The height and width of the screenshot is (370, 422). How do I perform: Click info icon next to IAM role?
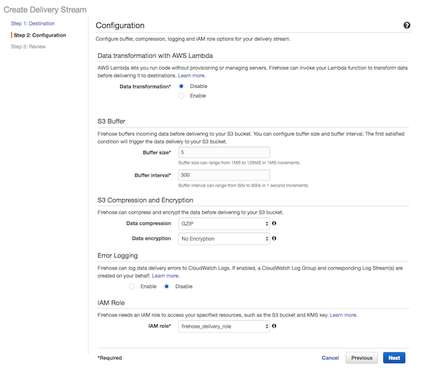(x=274, y=326)
